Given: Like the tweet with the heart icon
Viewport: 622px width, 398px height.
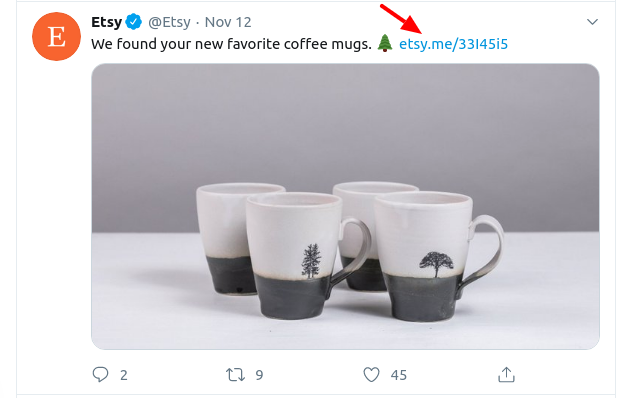Looking at the screenshot, I should click(371, 375).
